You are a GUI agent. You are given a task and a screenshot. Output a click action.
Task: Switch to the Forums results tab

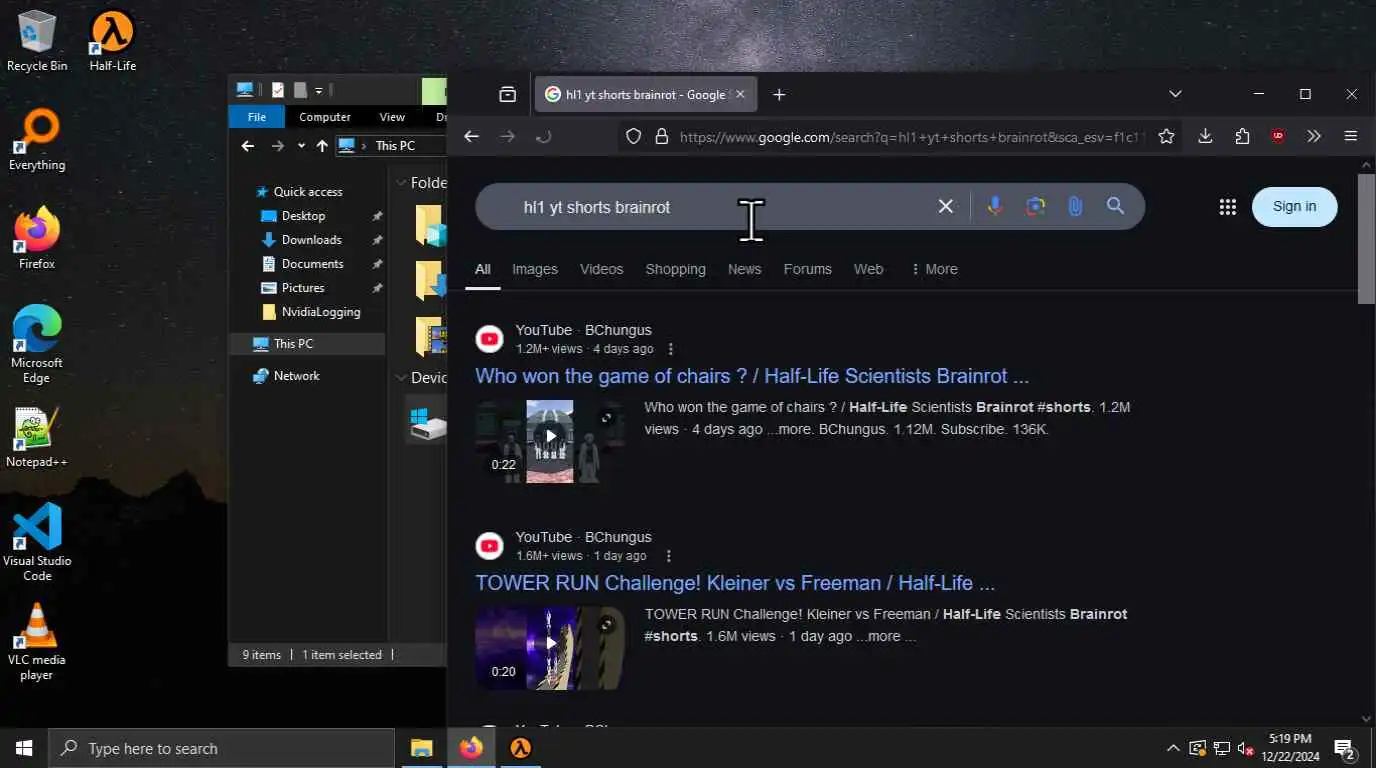pyautogui.click(x=807, y=269)
